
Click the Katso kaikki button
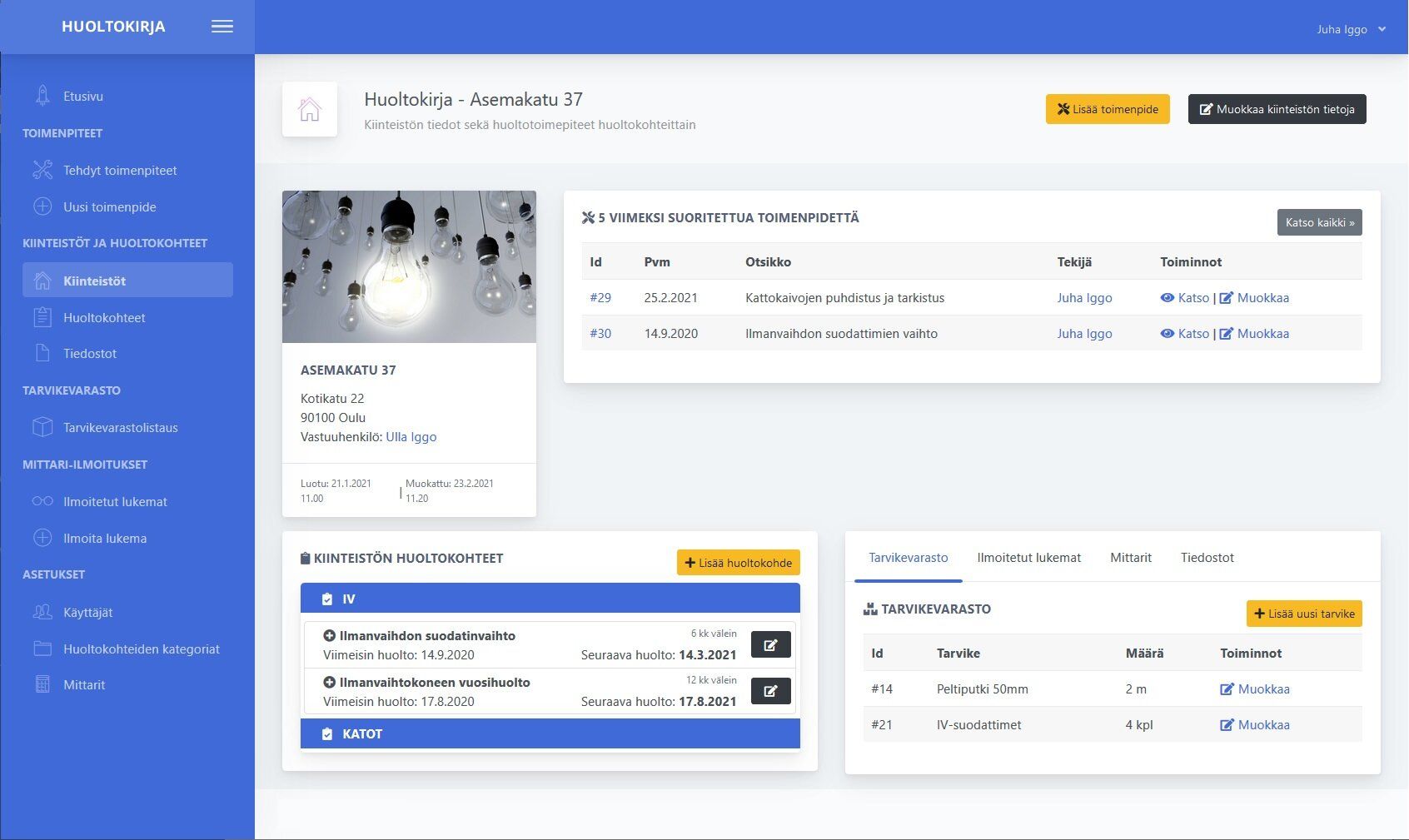click(1319, 222)
